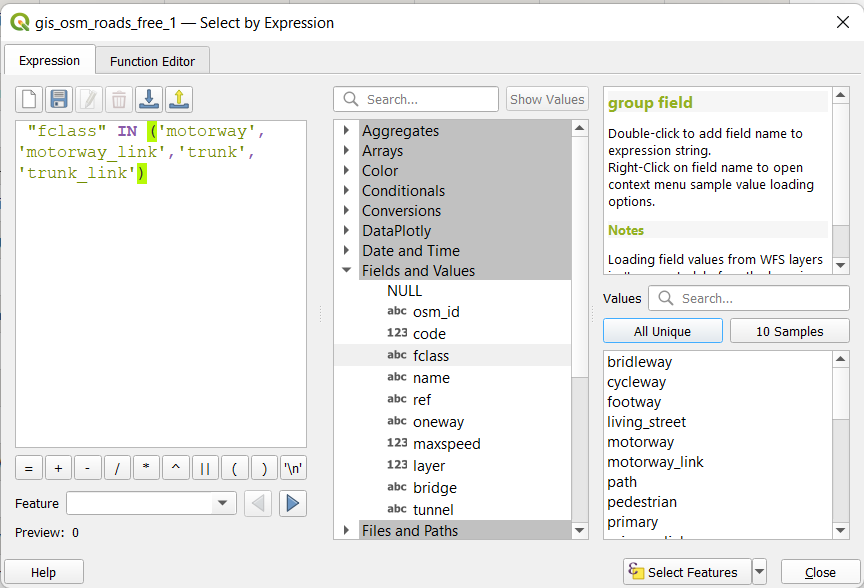Save the expression with the floppy disk icon
This screenshot has width=864, height=588.
[x=59, y=99]
